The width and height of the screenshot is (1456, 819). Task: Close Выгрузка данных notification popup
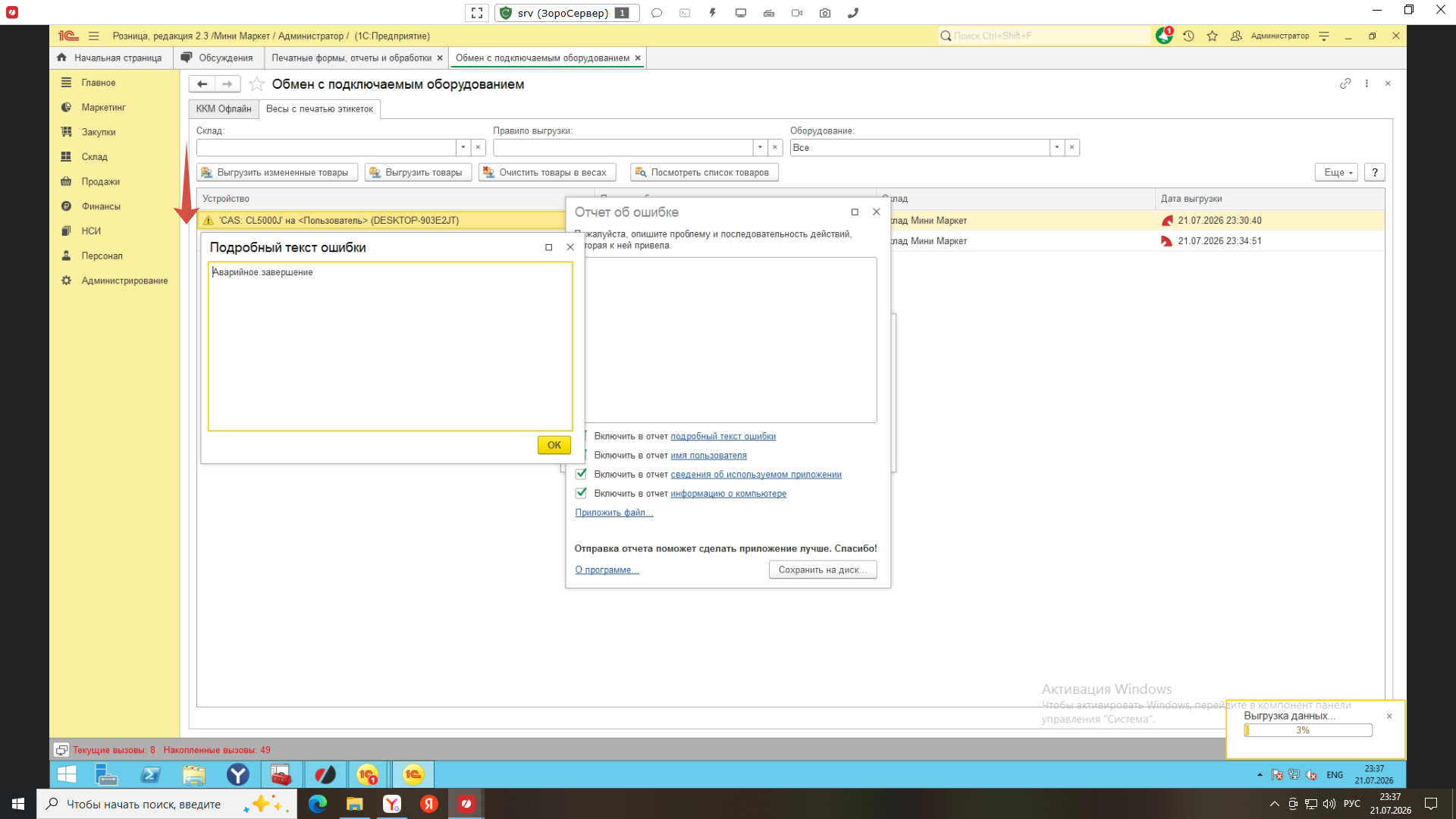(1389, 716)
